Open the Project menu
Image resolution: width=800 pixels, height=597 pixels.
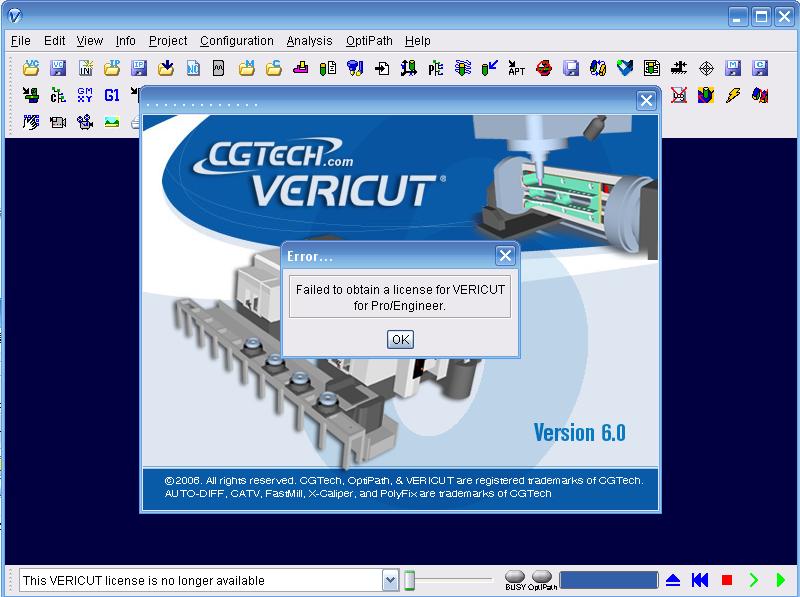pos(168,41)
